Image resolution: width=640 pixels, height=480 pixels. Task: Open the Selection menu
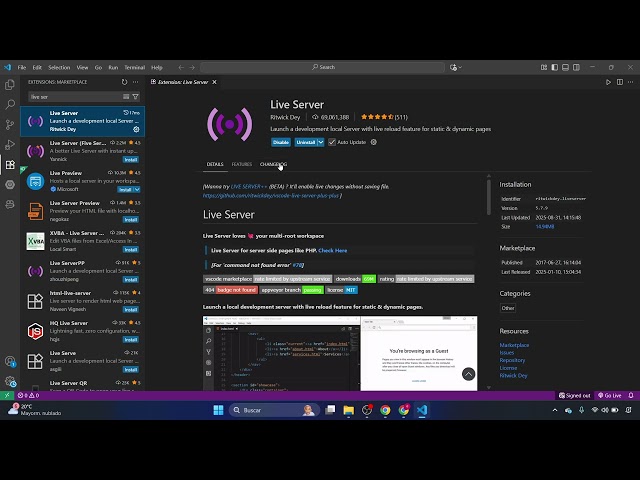click(59, 67)
